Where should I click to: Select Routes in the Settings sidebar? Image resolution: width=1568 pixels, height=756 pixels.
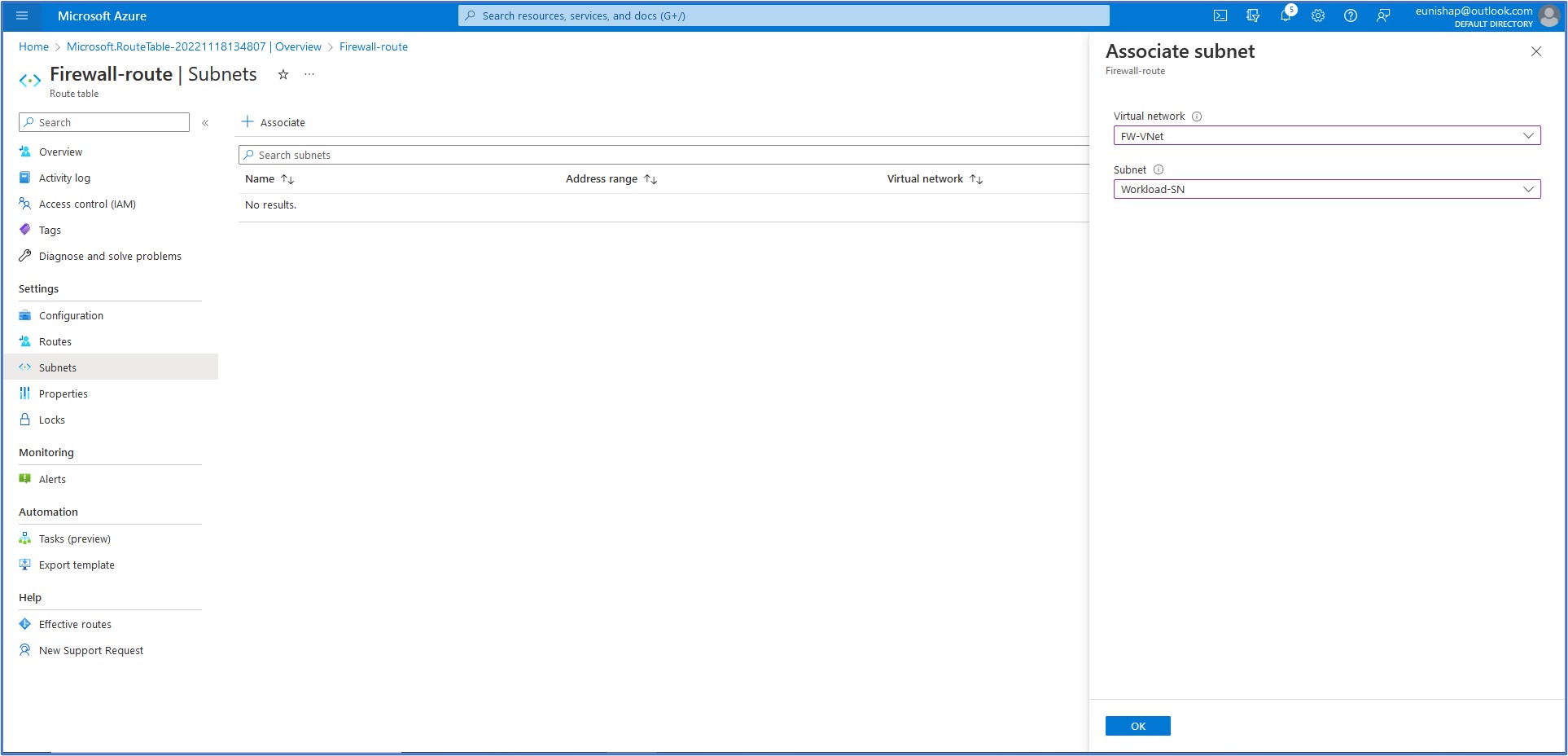pos(55,341)
